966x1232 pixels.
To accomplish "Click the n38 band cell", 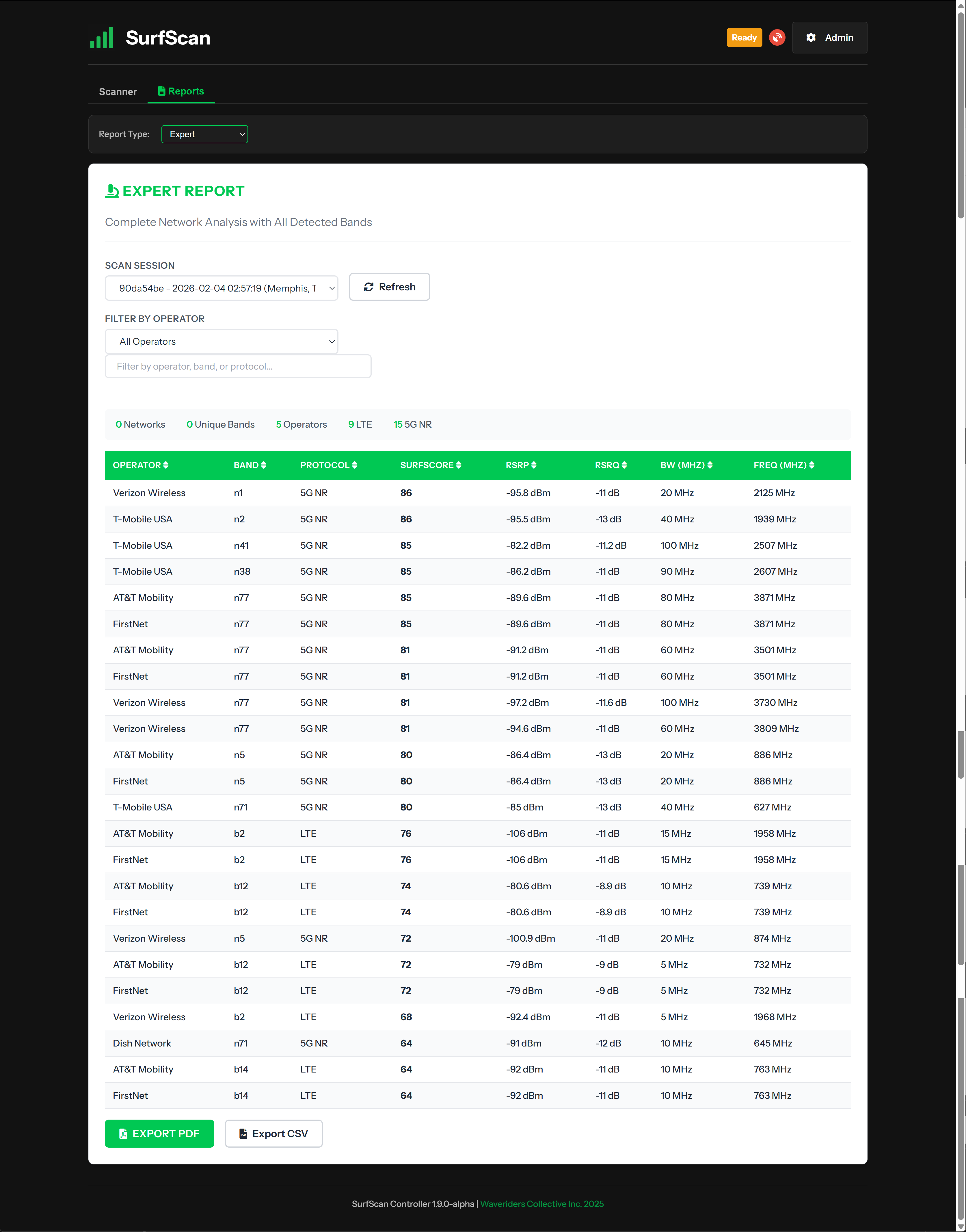I will tap(242, 572).
